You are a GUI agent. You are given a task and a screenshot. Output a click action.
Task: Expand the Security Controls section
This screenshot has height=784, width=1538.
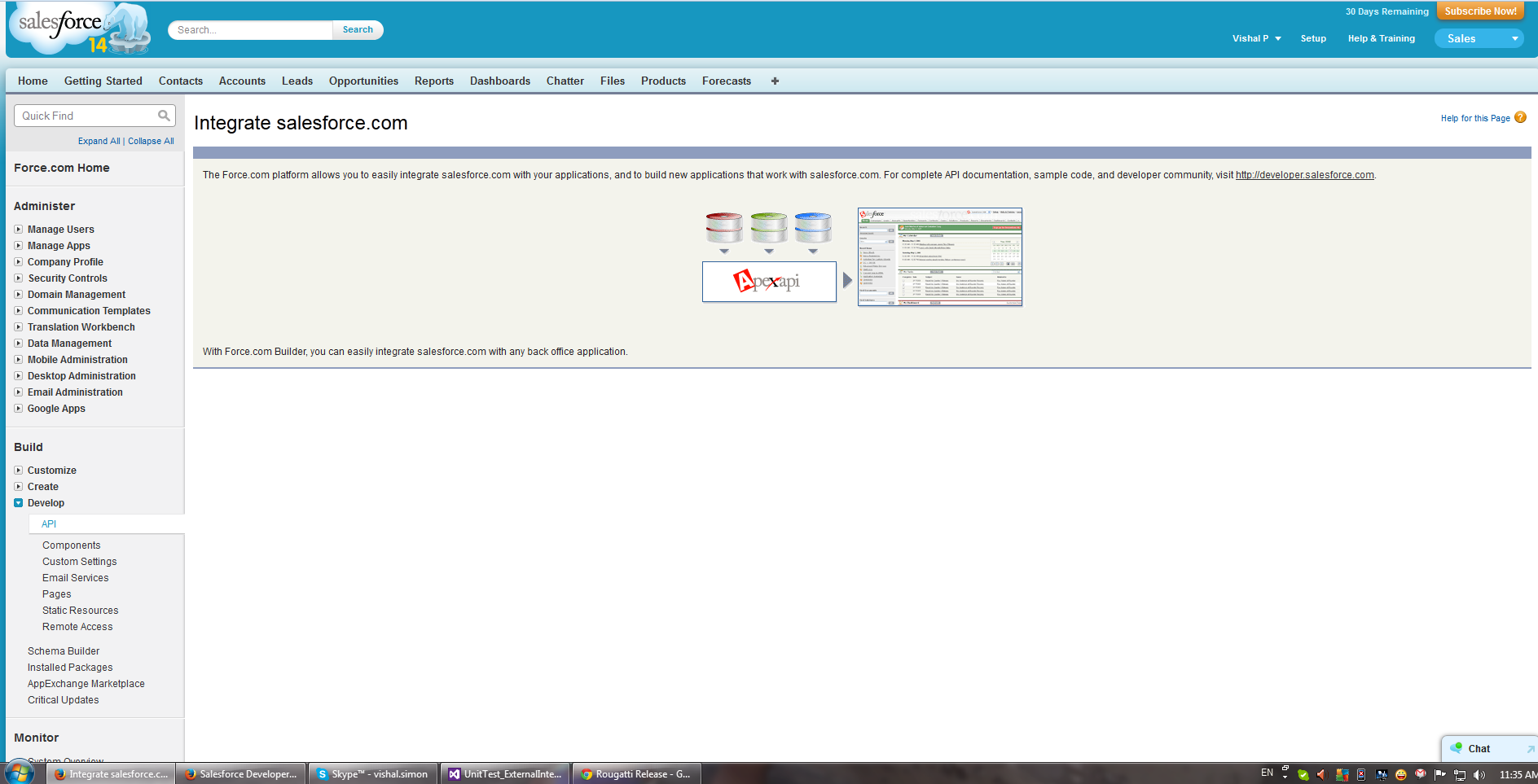[x=18, y=278]
